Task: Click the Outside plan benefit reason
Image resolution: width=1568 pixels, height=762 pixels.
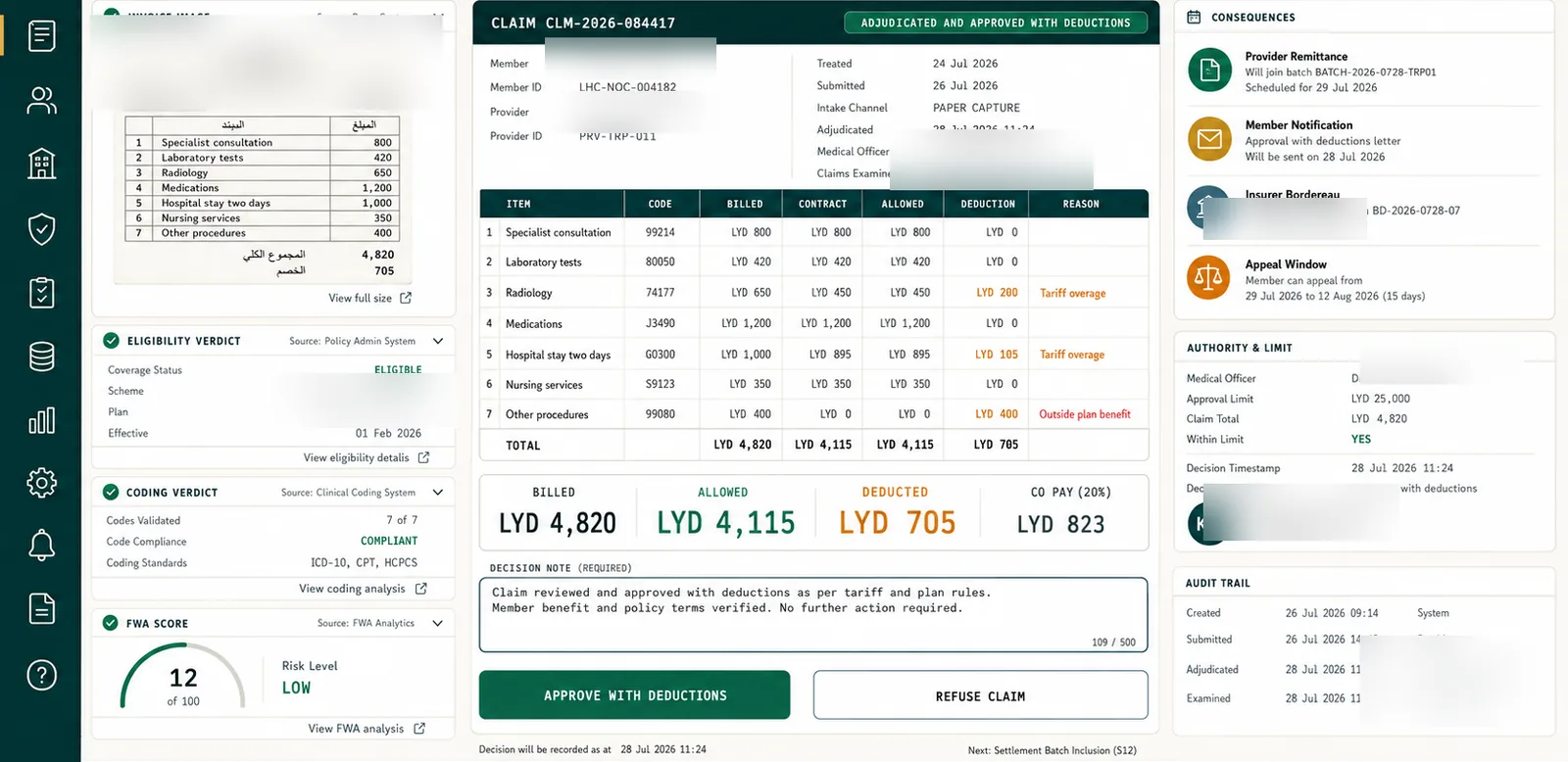Action: point(1085,414)
